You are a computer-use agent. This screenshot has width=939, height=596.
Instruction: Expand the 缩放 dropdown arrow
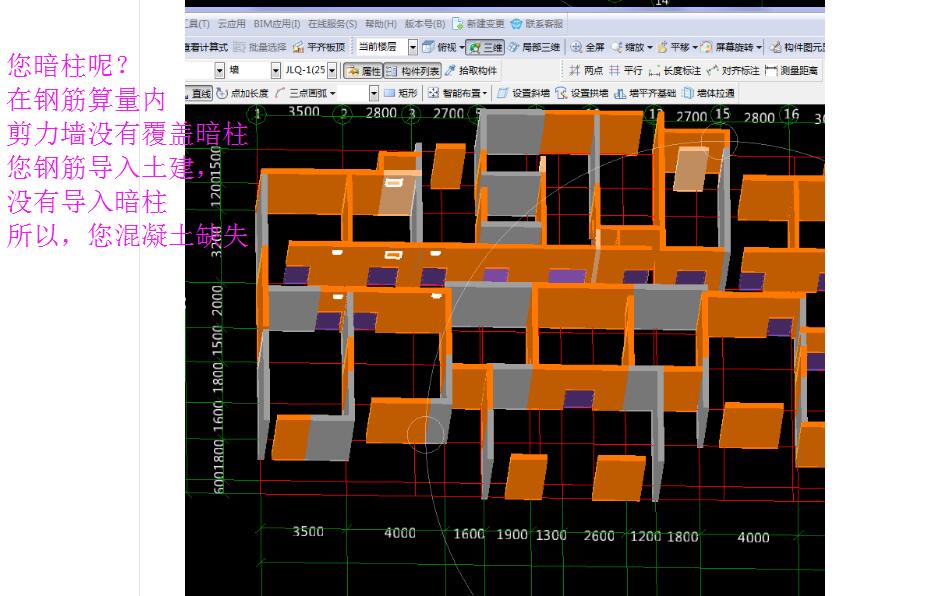[650, 47]
